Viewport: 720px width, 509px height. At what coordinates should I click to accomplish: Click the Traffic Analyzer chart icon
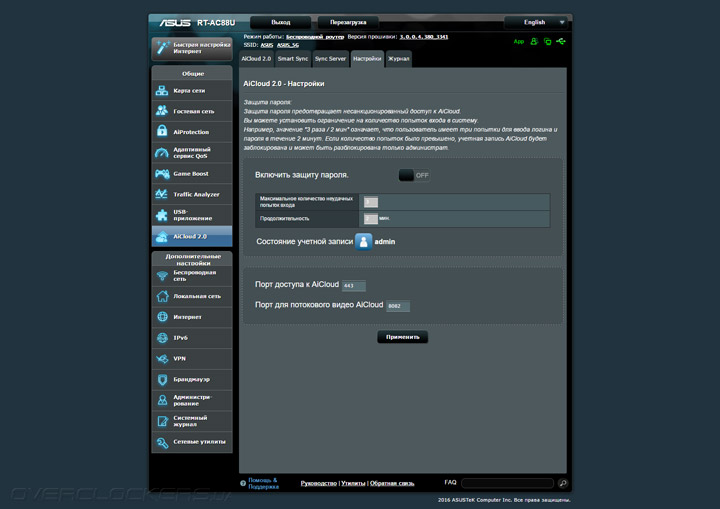coord(162,194)
